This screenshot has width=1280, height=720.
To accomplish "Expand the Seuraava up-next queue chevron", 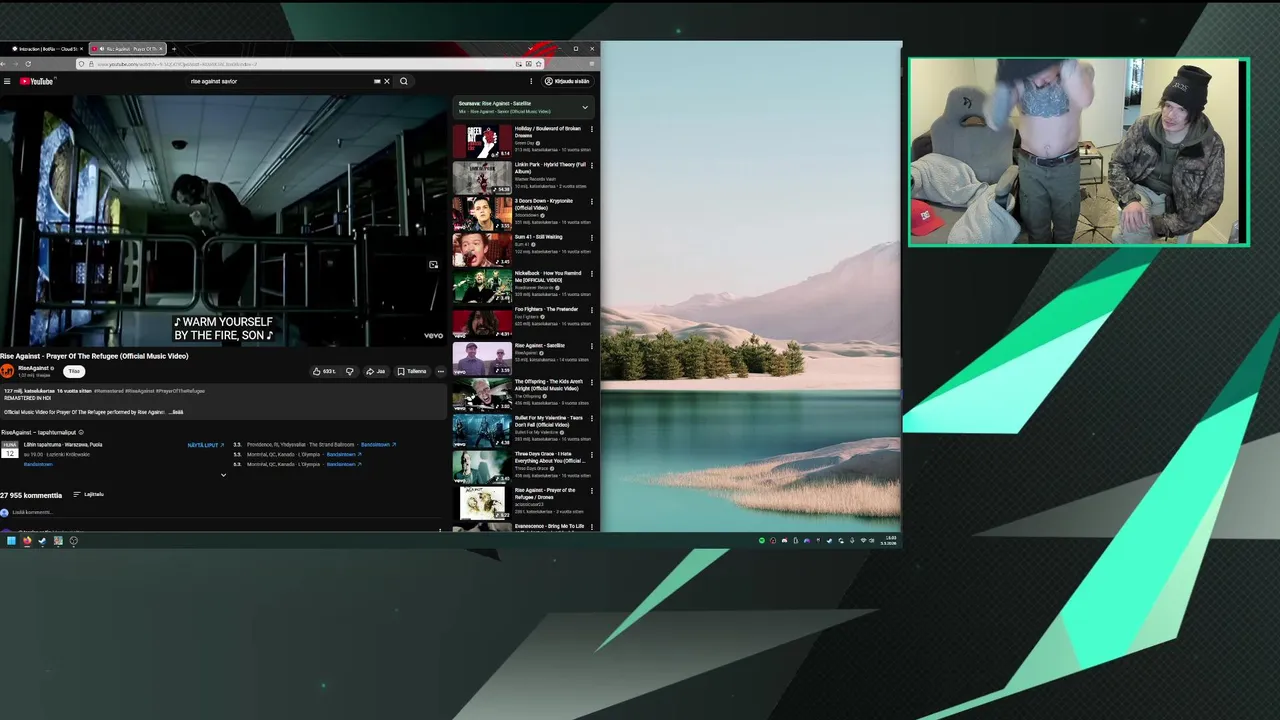I will tap(585, 107).
